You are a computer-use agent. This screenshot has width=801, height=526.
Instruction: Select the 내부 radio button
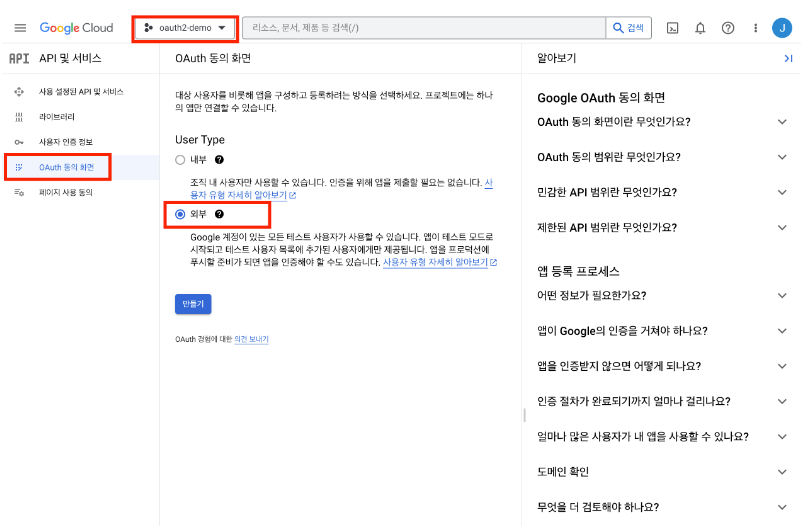180,160
